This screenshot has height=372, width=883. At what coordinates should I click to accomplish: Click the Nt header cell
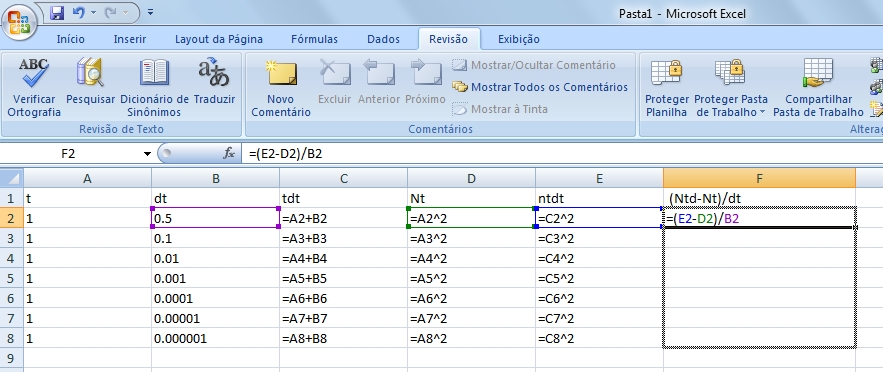click(x=471, y=198)
